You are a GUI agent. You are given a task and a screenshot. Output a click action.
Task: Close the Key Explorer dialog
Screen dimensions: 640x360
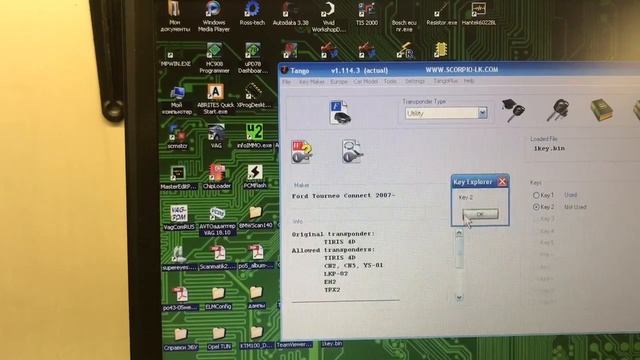tap(502, 182)
